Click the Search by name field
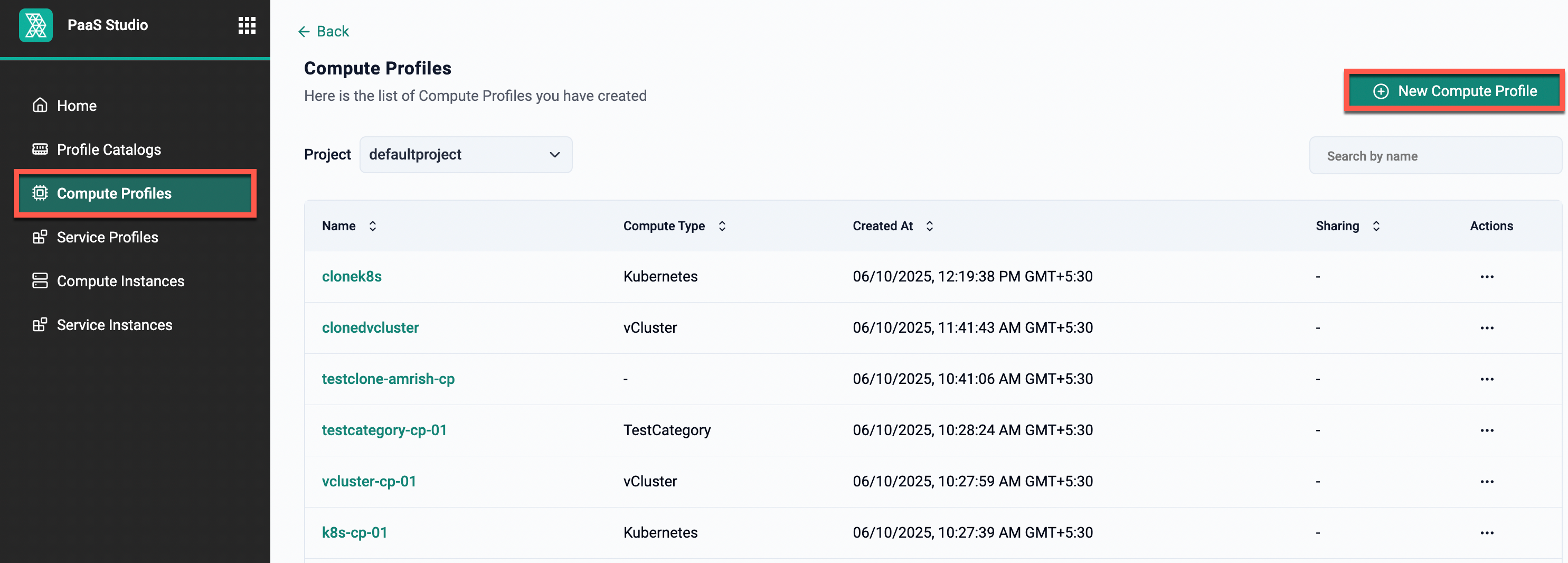The image size is (1568, 563). (x=1435, y=156)
